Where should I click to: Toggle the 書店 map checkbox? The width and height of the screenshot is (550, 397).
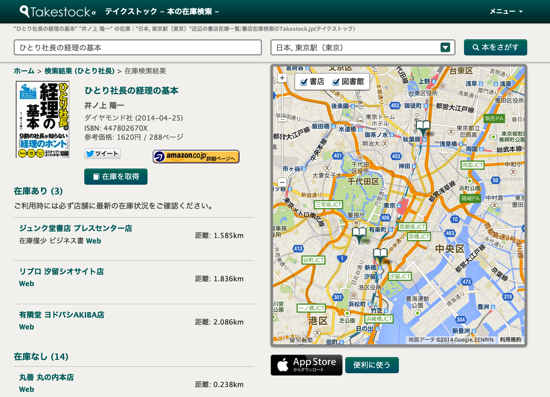pyautogui.click(x=303, y=82)
